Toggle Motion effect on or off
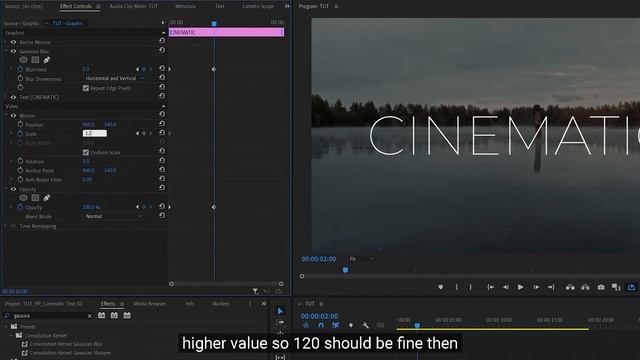Screen dimensions: 640x360 click(x=13, y=116)
